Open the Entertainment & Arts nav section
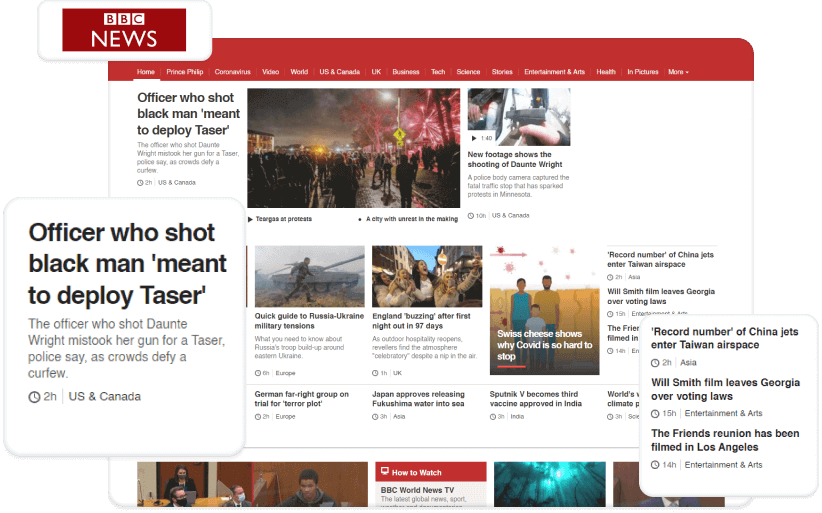Screen dimensions: 822x513 click(554, 72)
